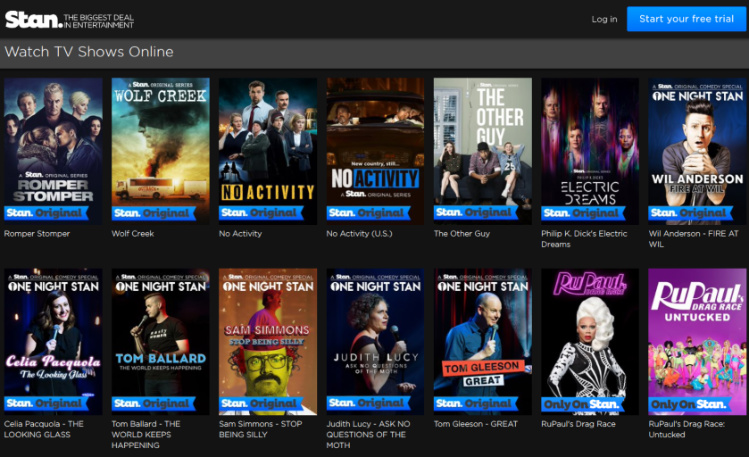Click Stan Original badge on The Other Guy
Viewport: 749px width, 457px height.
[x=476, y=213]
